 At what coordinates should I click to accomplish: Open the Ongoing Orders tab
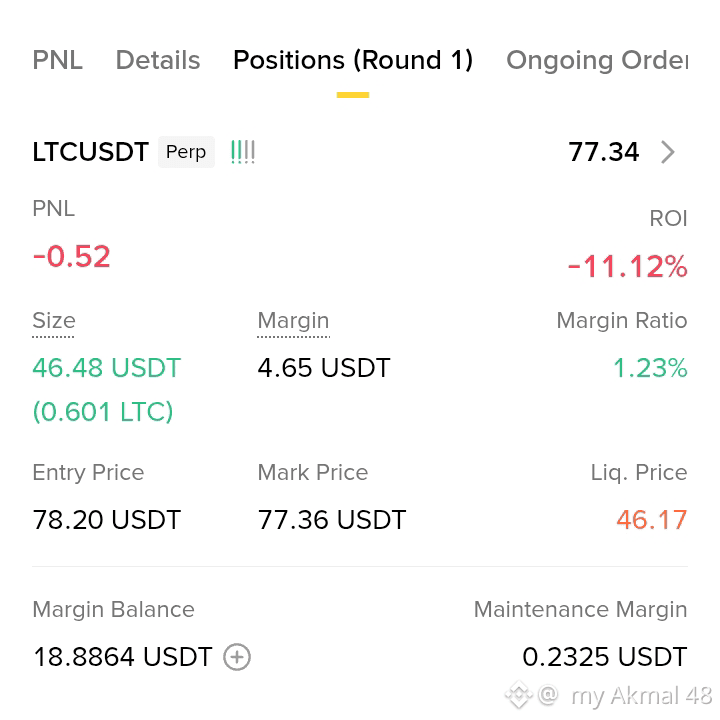pos(597,60)
